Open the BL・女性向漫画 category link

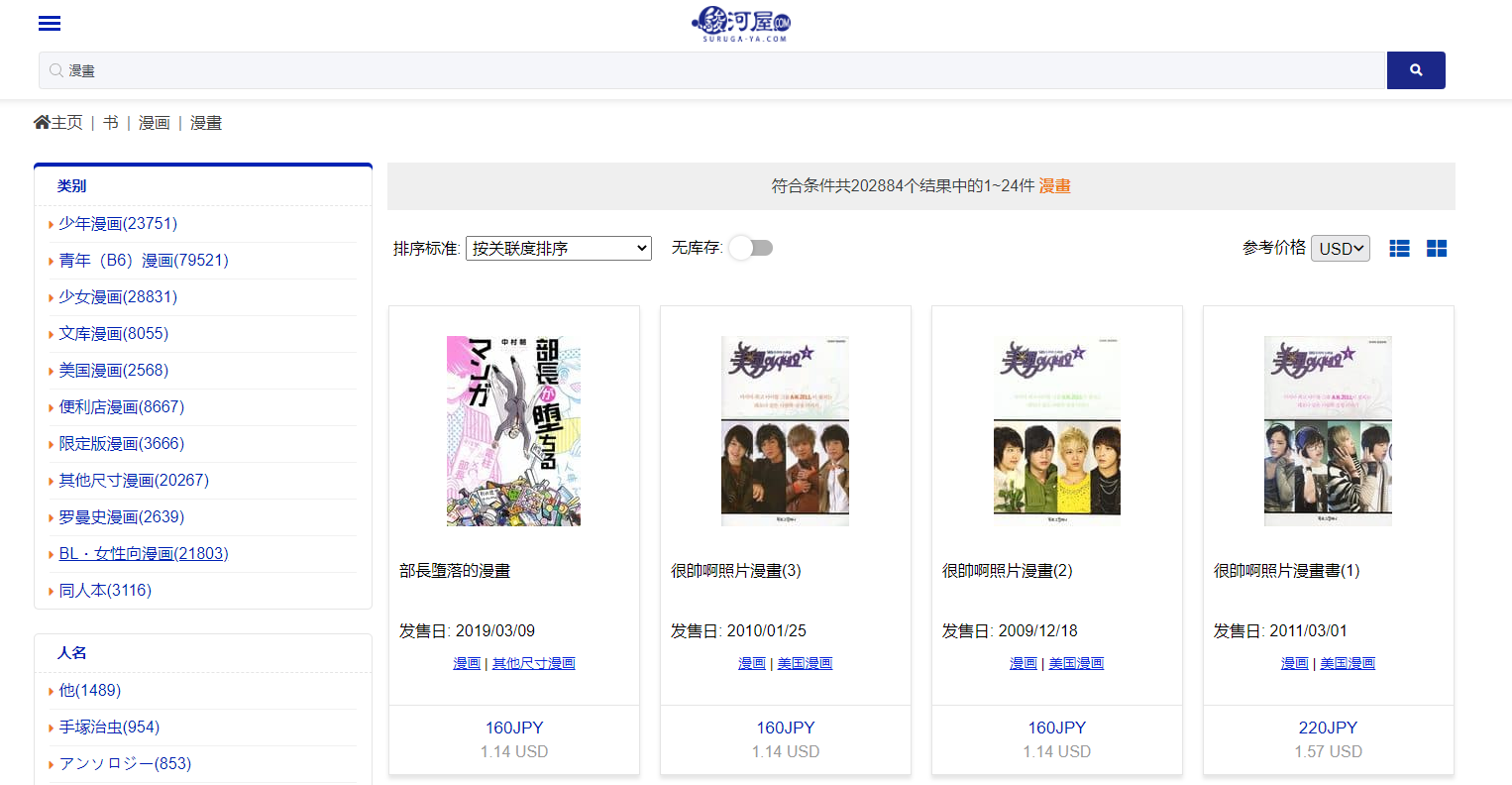144,554
